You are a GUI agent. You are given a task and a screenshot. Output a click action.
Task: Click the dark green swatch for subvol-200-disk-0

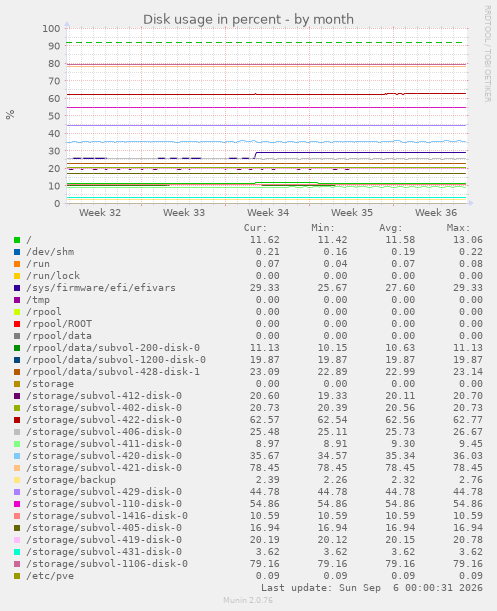point(17,348)
